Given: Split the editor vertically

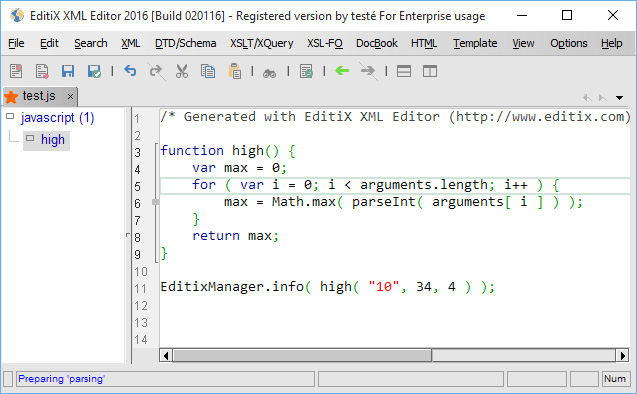Looking at the screenshot, I should click(x=430, y=71).
